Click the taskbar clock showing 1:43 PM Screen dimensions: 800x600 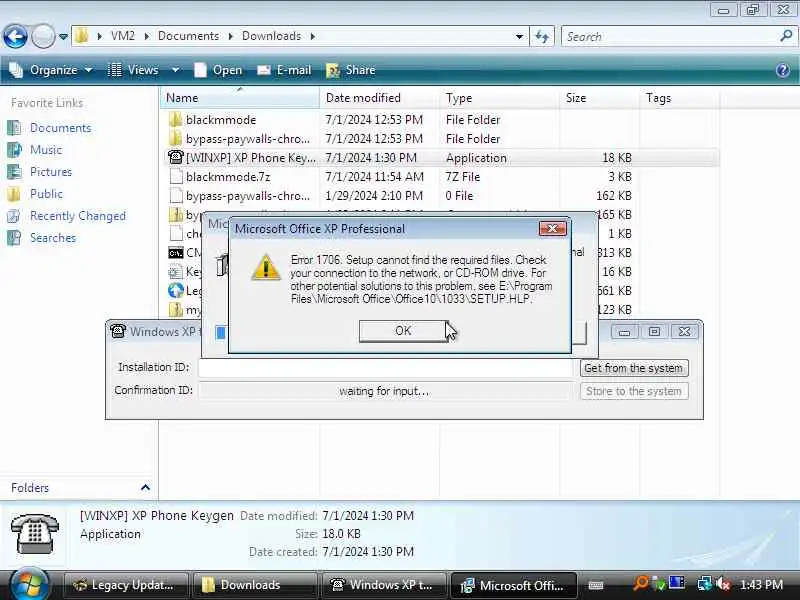pyautogui.click(x=761, y=585)
